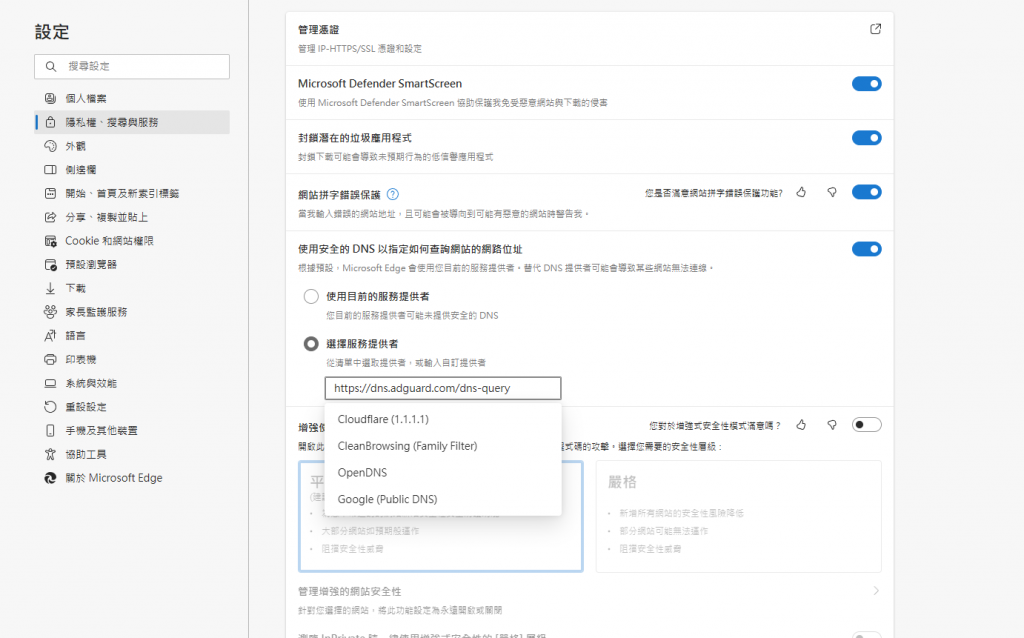Screen dimensions: 1024x638
Task: Choose Cloudflare (1.1.1.1) from dropdown
Action: click(443, 419)
